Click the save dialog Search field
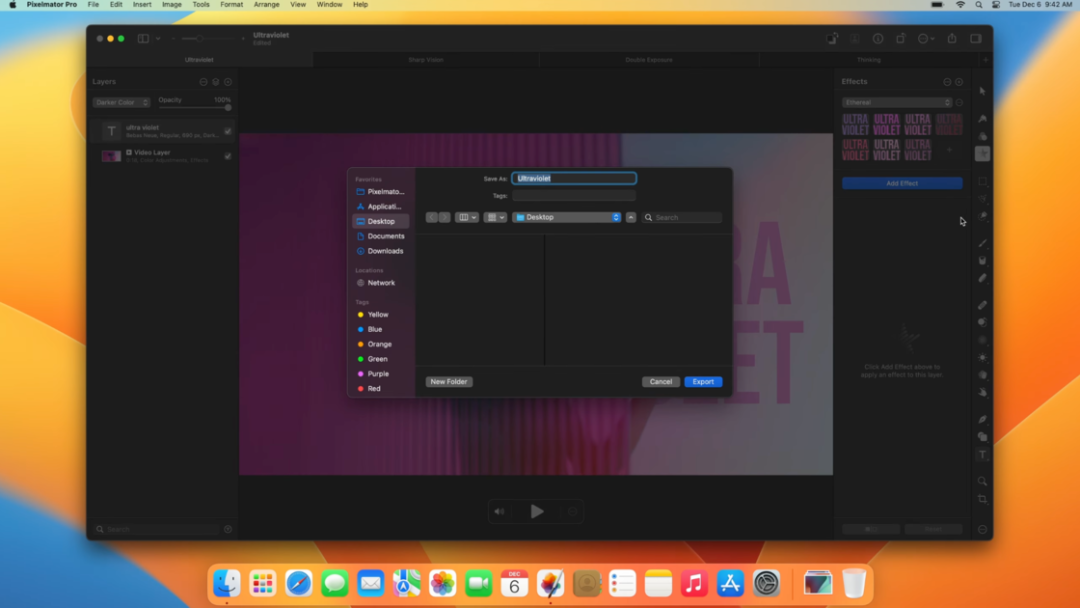The image size is (1080, 608). pyautogui.click(x=682, y=218)
